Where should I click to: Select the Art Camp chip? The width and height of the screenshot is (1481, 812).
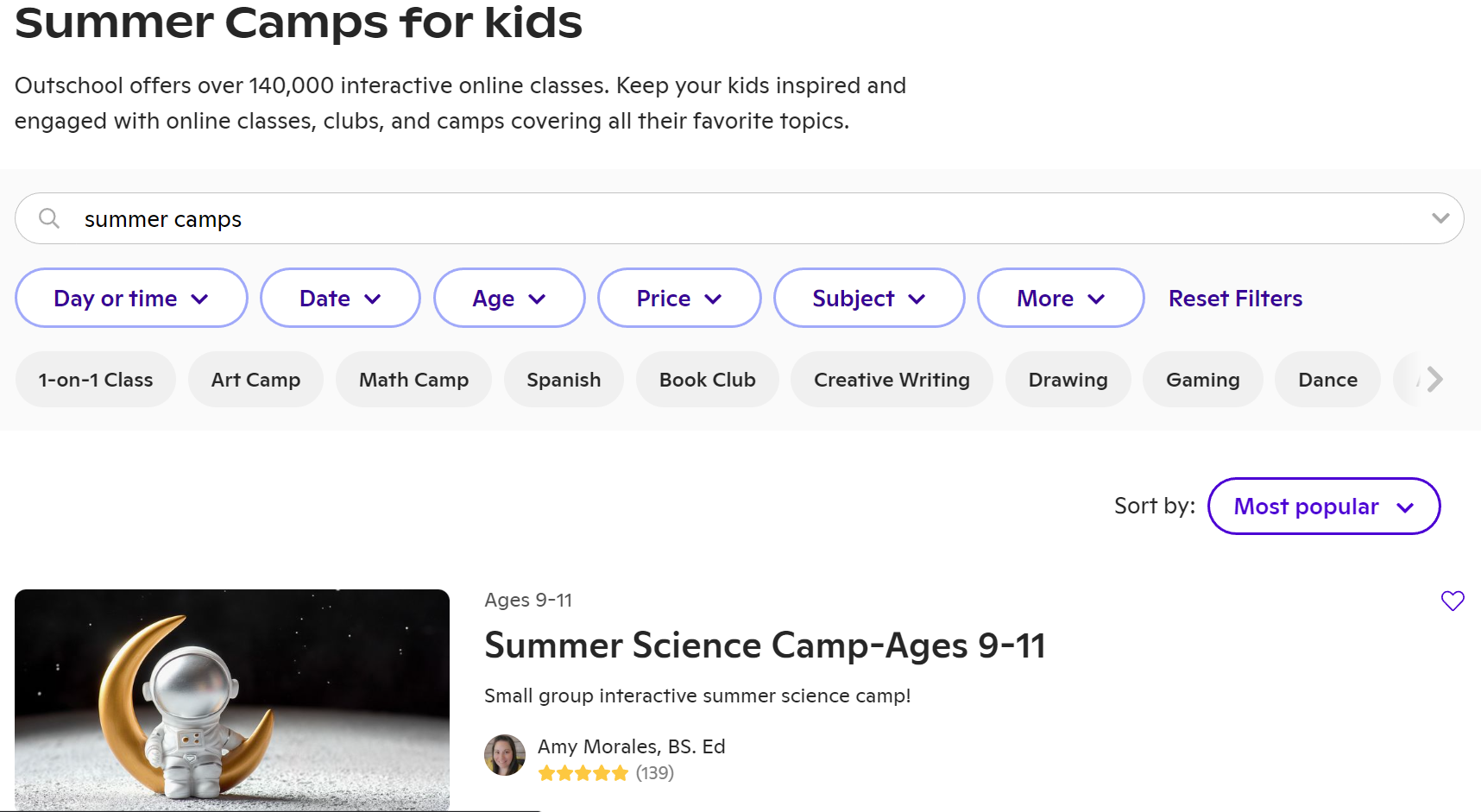[255, 380]
